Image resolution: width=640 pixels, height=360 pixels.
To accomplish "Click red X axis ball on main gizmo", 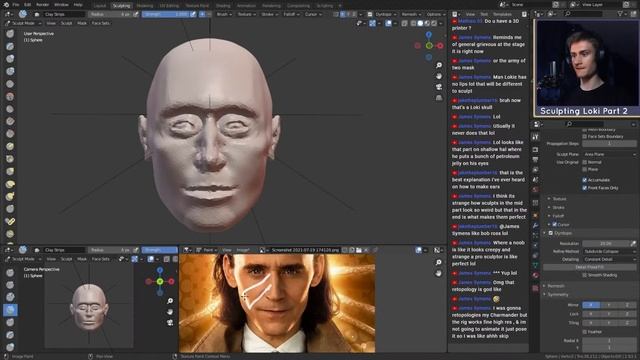I will tap(440, 46).
